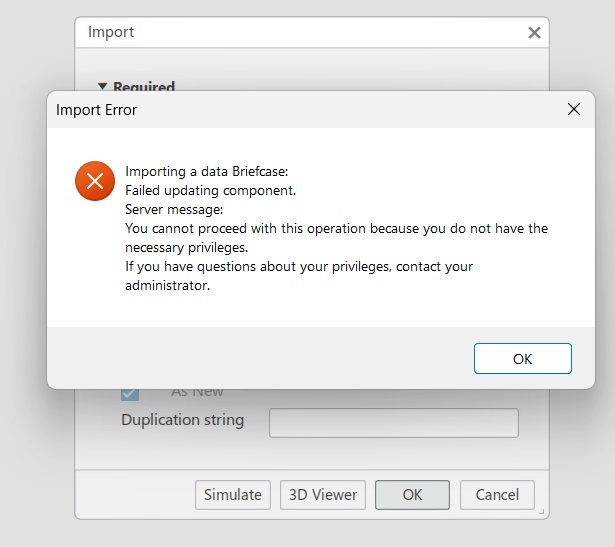This screenshot has width=615, height=547.
Task: Click OK in the Import window footer
Action: 412,494
